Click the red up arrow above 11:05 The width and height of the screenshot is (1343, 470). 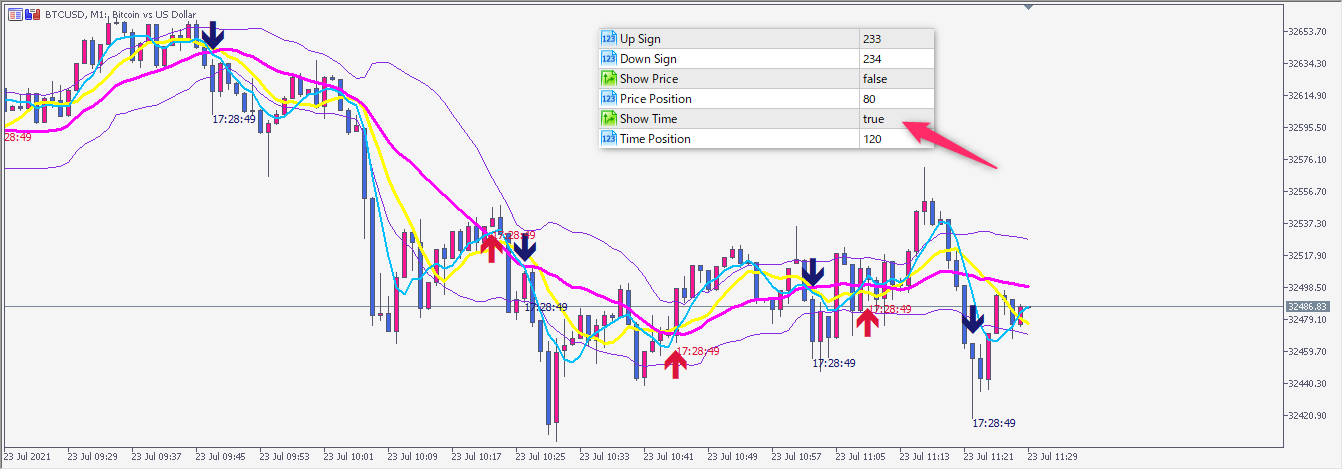867,322
